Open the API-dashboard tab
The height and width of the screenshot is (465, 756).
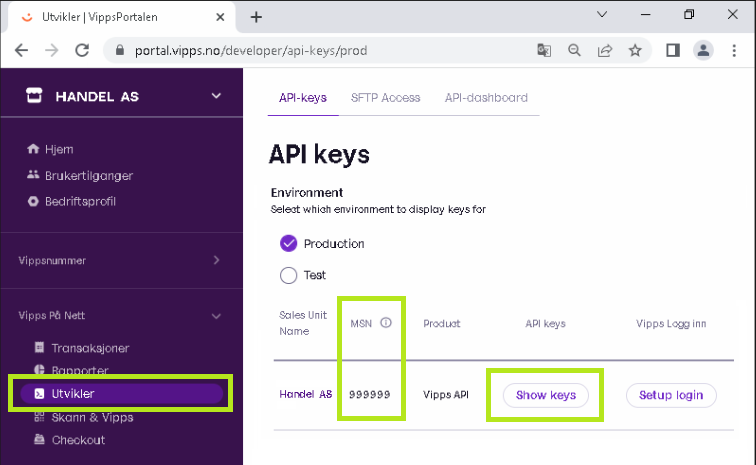tap(486, 98)
